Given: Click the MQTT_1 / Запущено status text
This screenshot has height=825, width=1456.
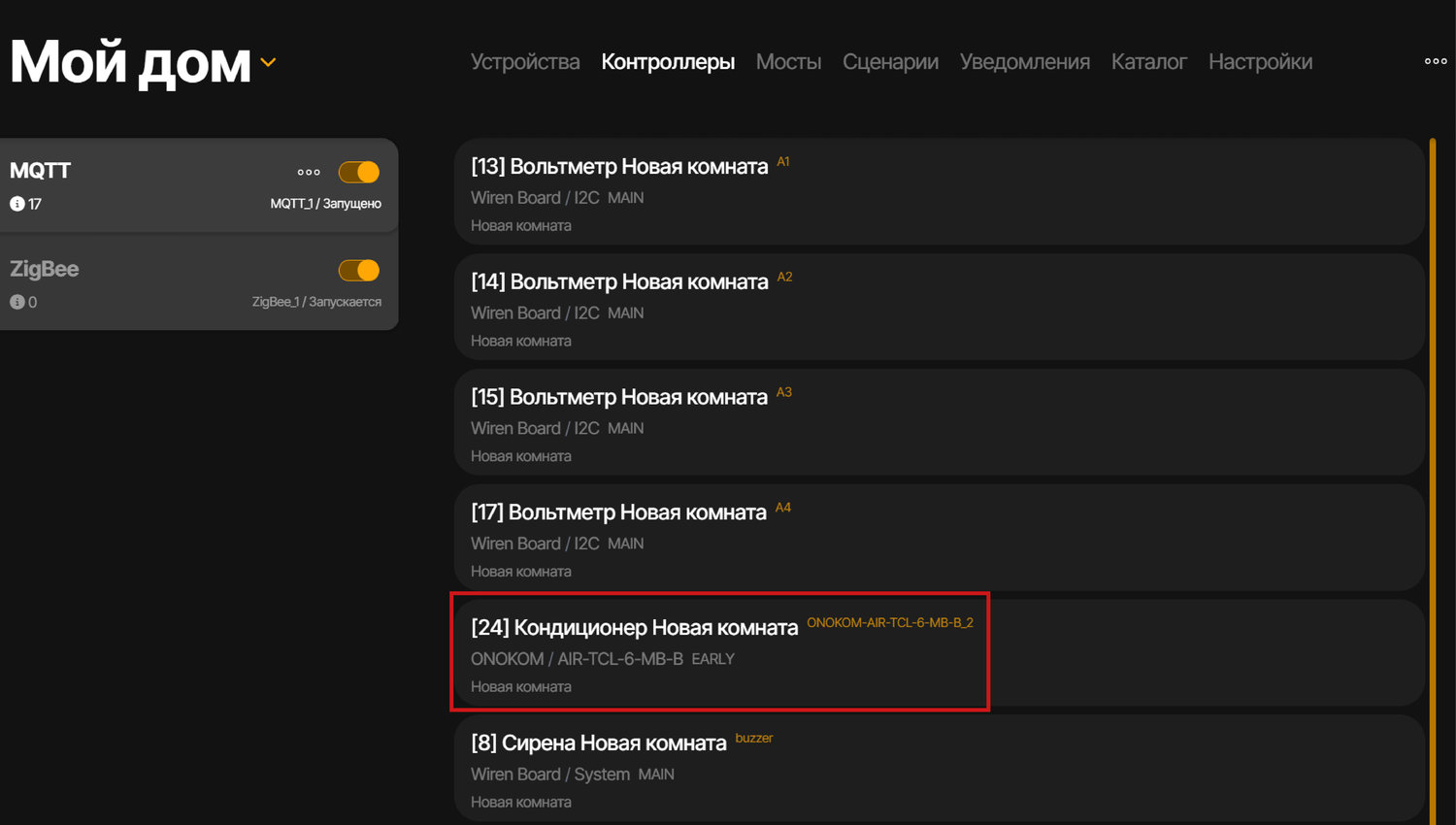Looking at the screenshot, I should click(x=325, y=204).
